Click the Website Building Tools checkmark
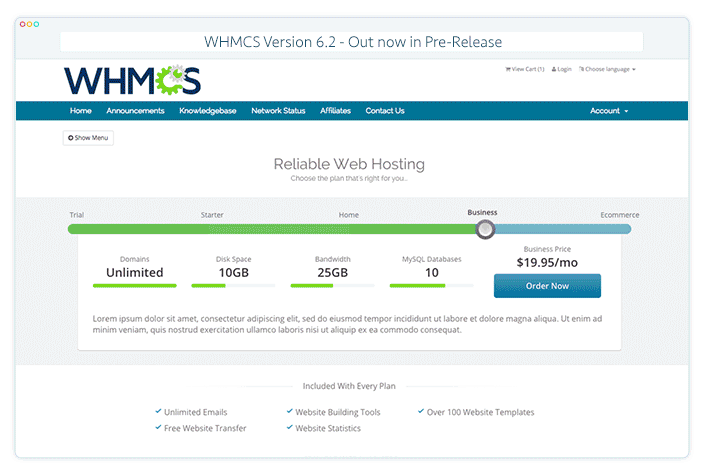The image size is (705, 475). (x=288, y=411)
